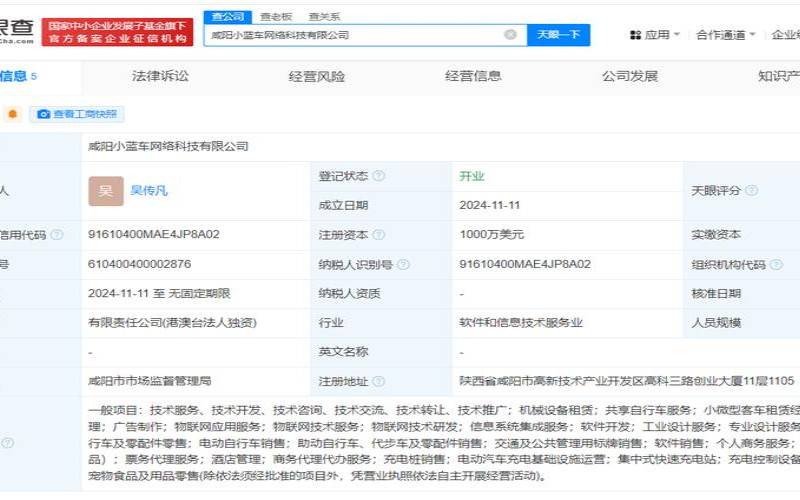Image resolution: width=800 pixels, height=500 pixels.
Task: Open legal representative 吴传凡 link
Action: tap(149, 190)
